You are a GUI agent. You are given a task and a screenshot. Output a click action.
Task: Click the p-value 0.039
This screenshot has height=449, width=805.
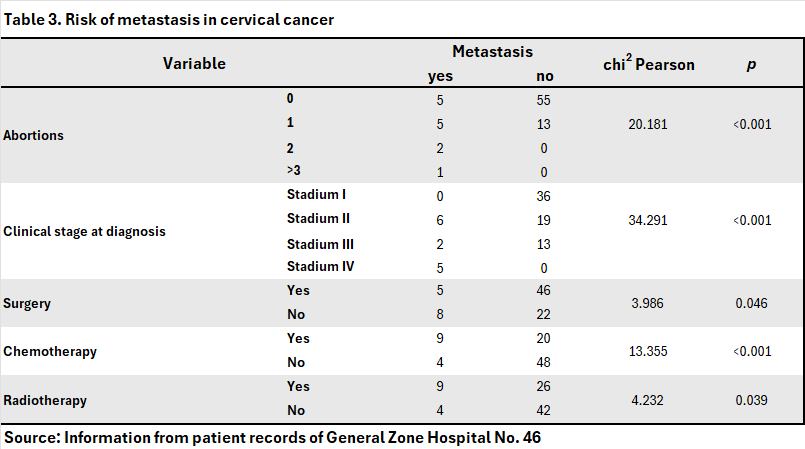[750, 399]
